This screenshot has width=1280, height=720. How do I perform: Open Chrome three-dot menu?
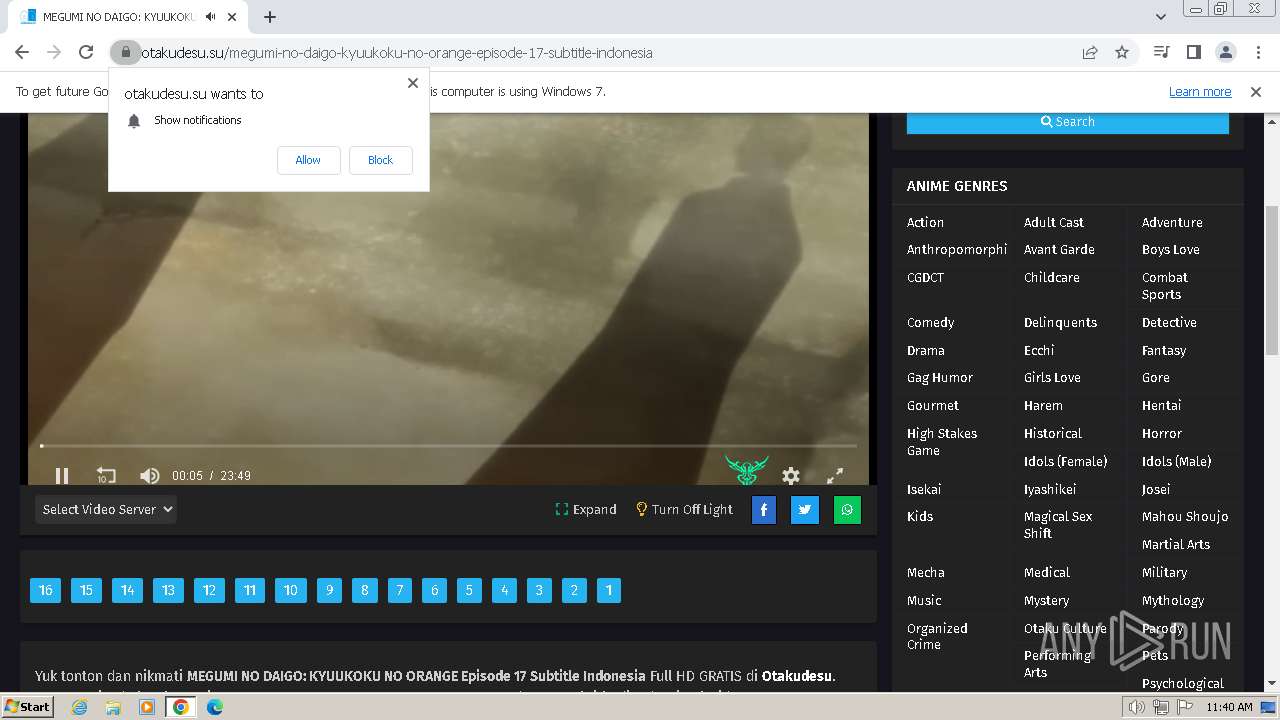(1257, 52)
